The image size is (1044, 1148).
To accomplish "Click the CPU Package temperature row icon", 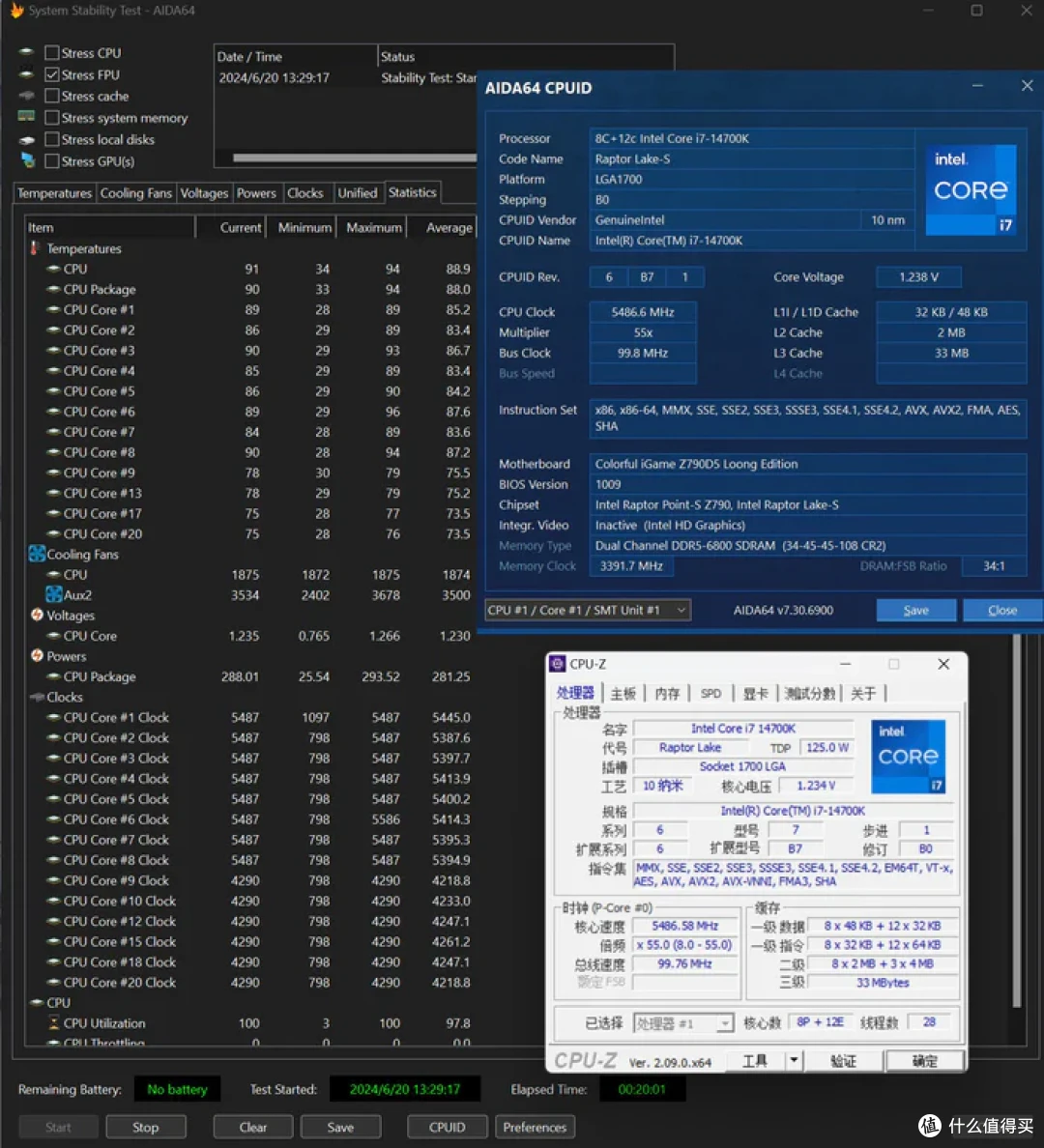I will pyautogui.click(x=53, y=289).
